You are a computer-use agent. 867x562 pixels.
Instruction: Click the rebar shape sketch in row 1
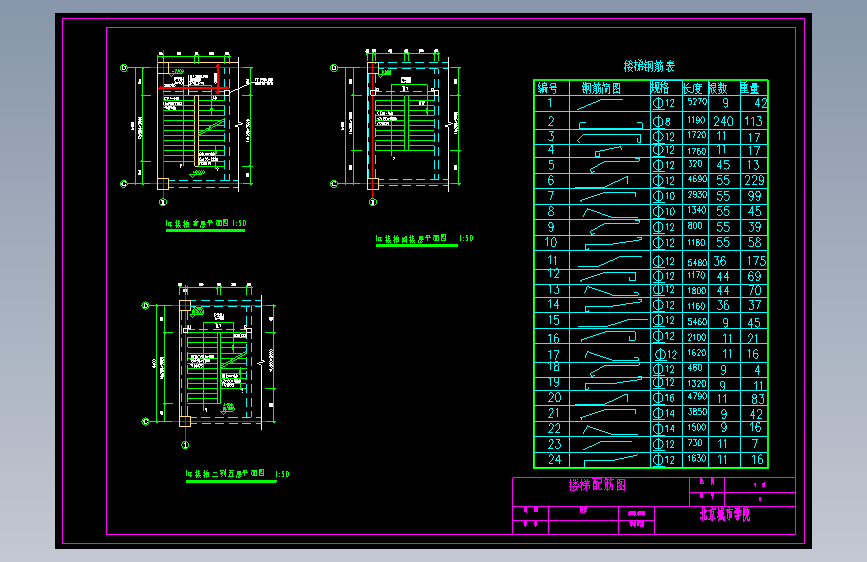[600, 103]
